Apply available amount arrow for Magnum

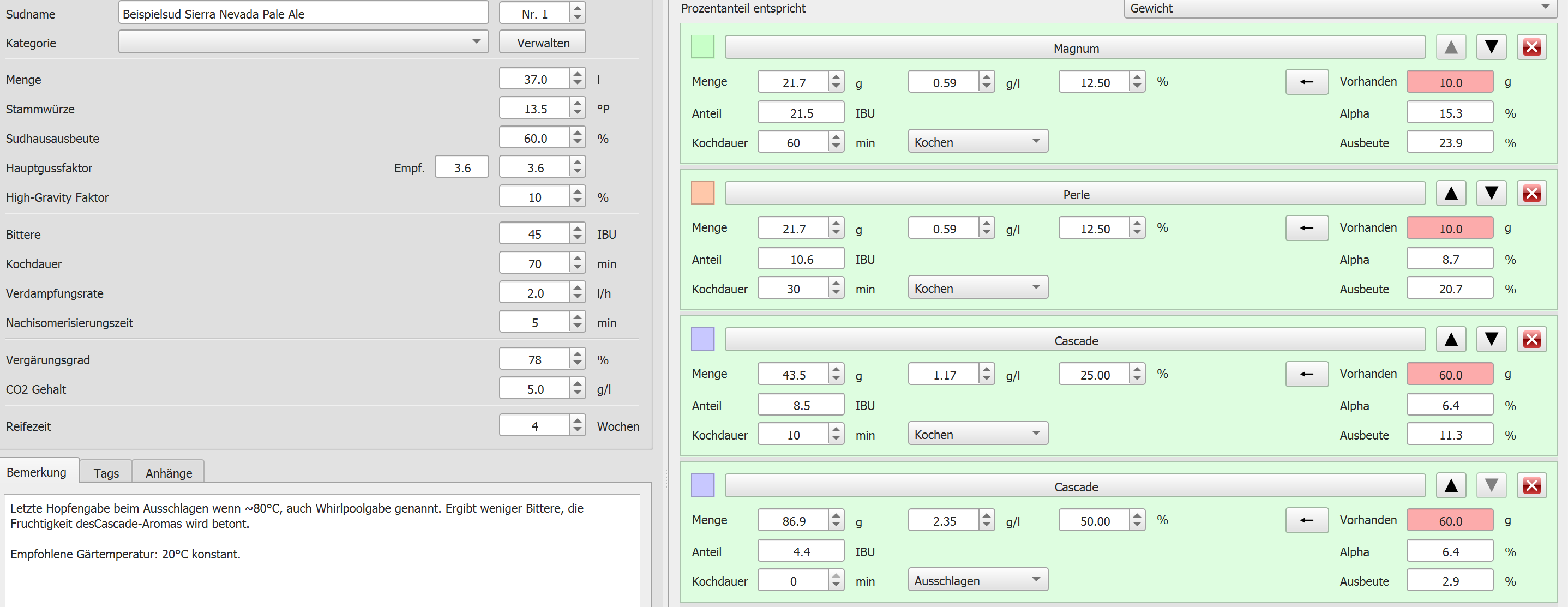(x=1306, y=82)
